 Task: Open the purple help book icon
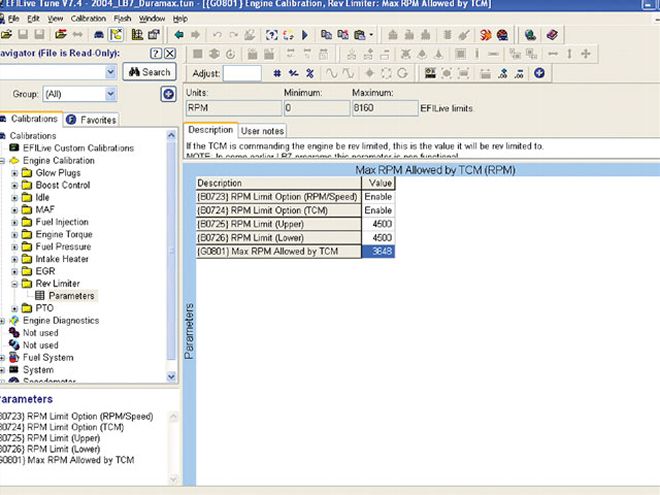click(x=552, y=35)
